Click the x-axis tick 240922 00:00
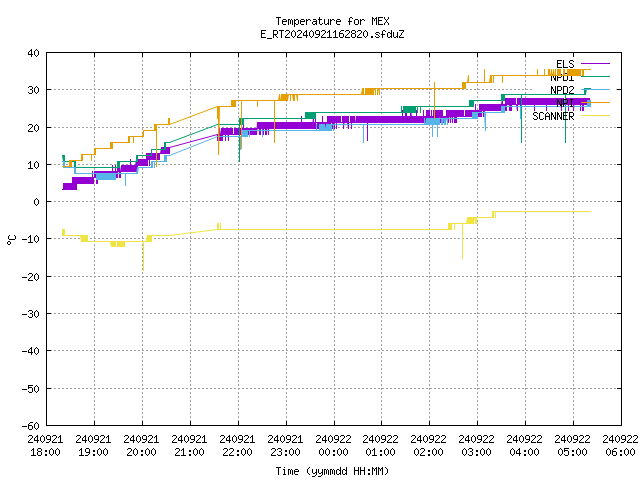This screenshot has height=480, width=640. click(333, 446)
